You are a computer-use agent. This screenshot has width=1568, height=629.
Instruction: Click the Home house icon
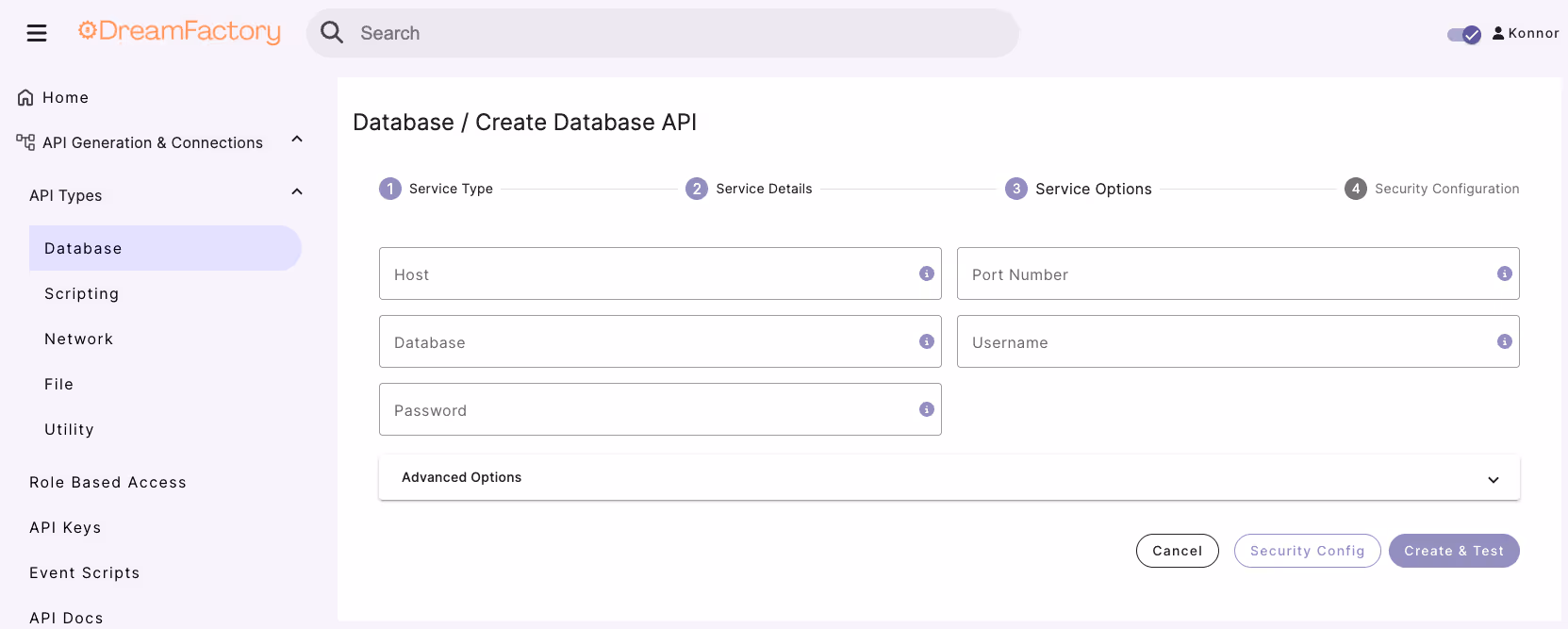tap(25, 97)
